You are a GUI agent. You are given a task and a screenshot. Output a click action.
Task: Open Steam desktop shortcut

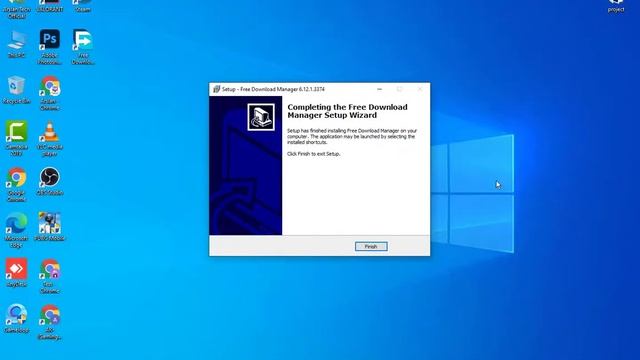(83, 6)
